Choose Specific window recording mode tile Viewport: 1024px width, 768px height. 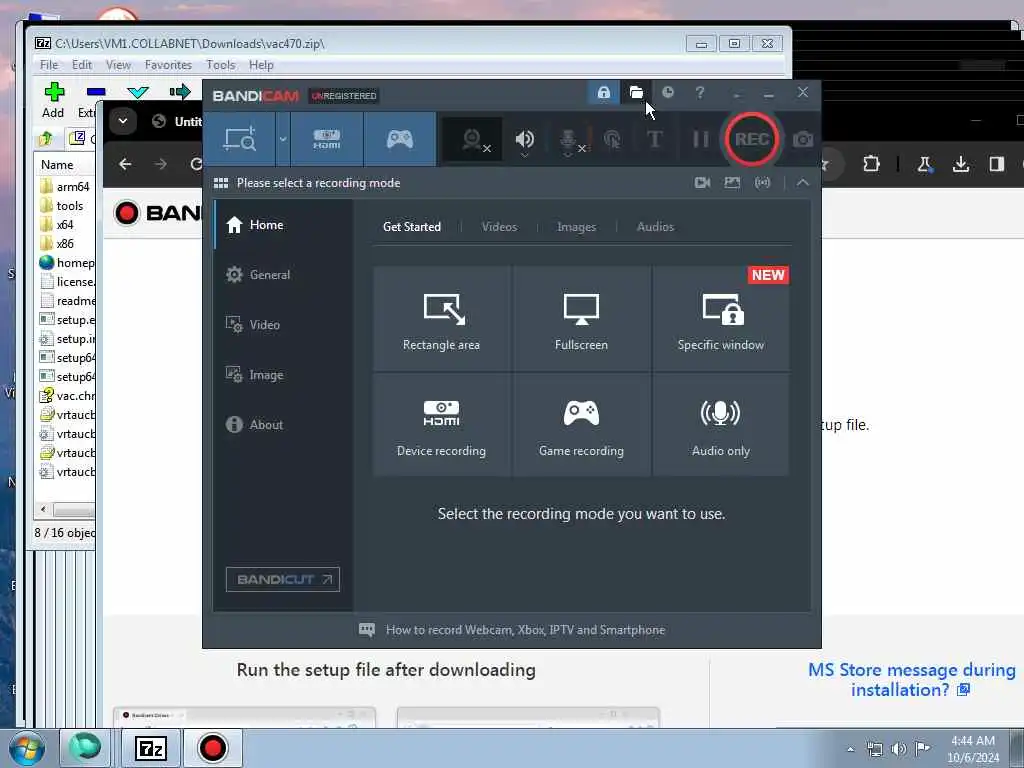pos(721,319)
